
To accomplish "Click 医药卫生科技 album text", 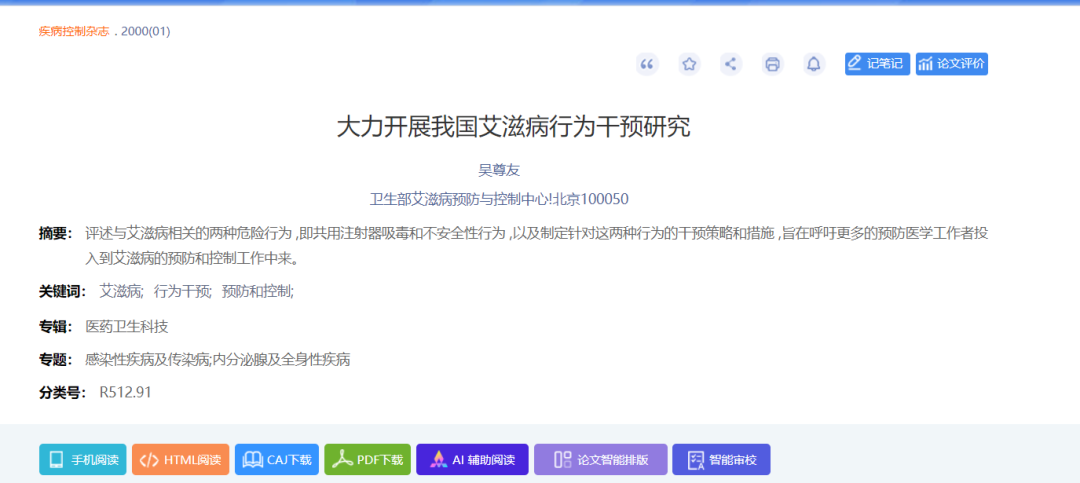I will click(127, 326).
